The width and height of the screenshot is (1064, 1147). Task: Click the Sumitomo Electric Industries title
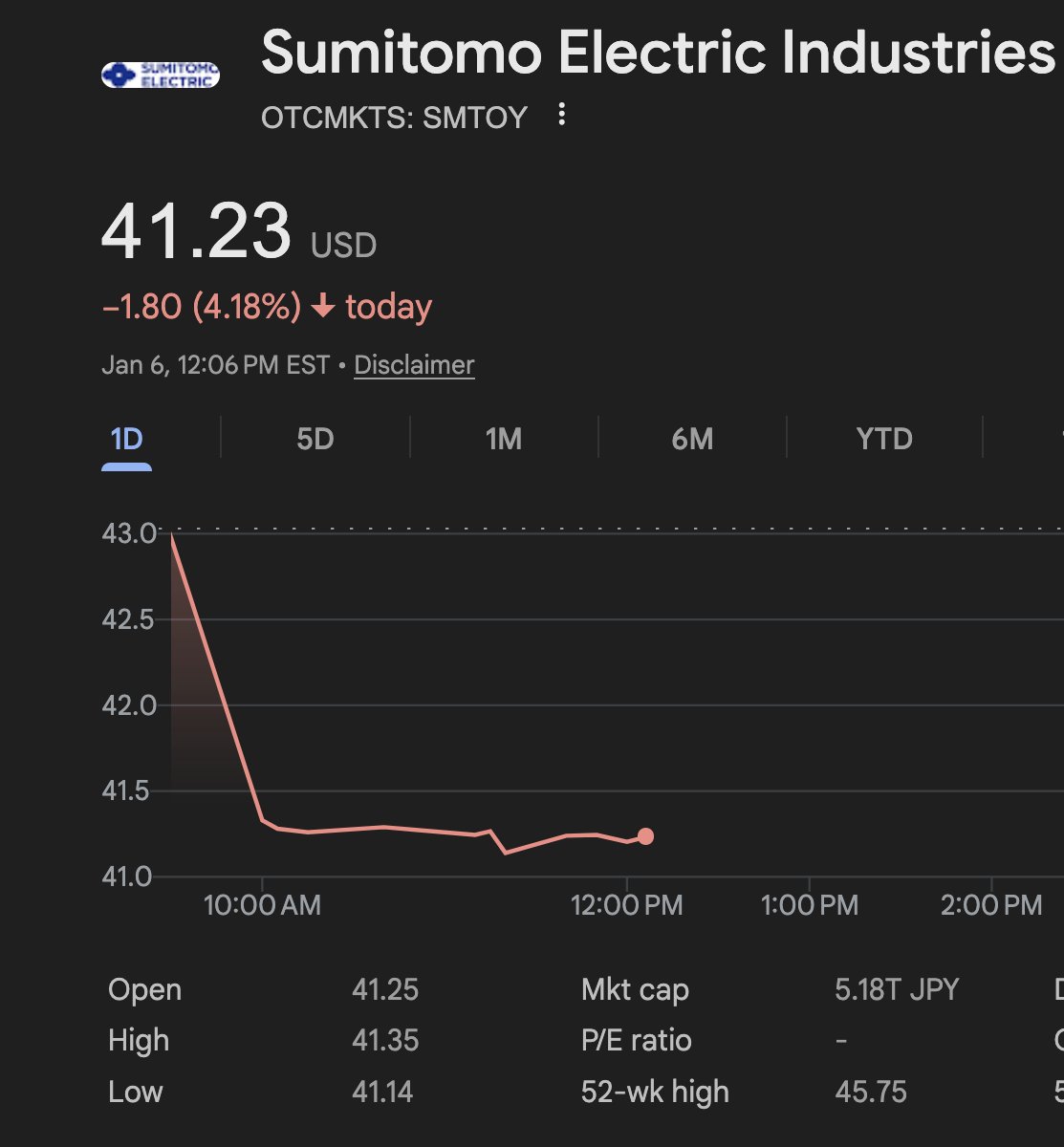pyautogui.click(x=658, y=52)
